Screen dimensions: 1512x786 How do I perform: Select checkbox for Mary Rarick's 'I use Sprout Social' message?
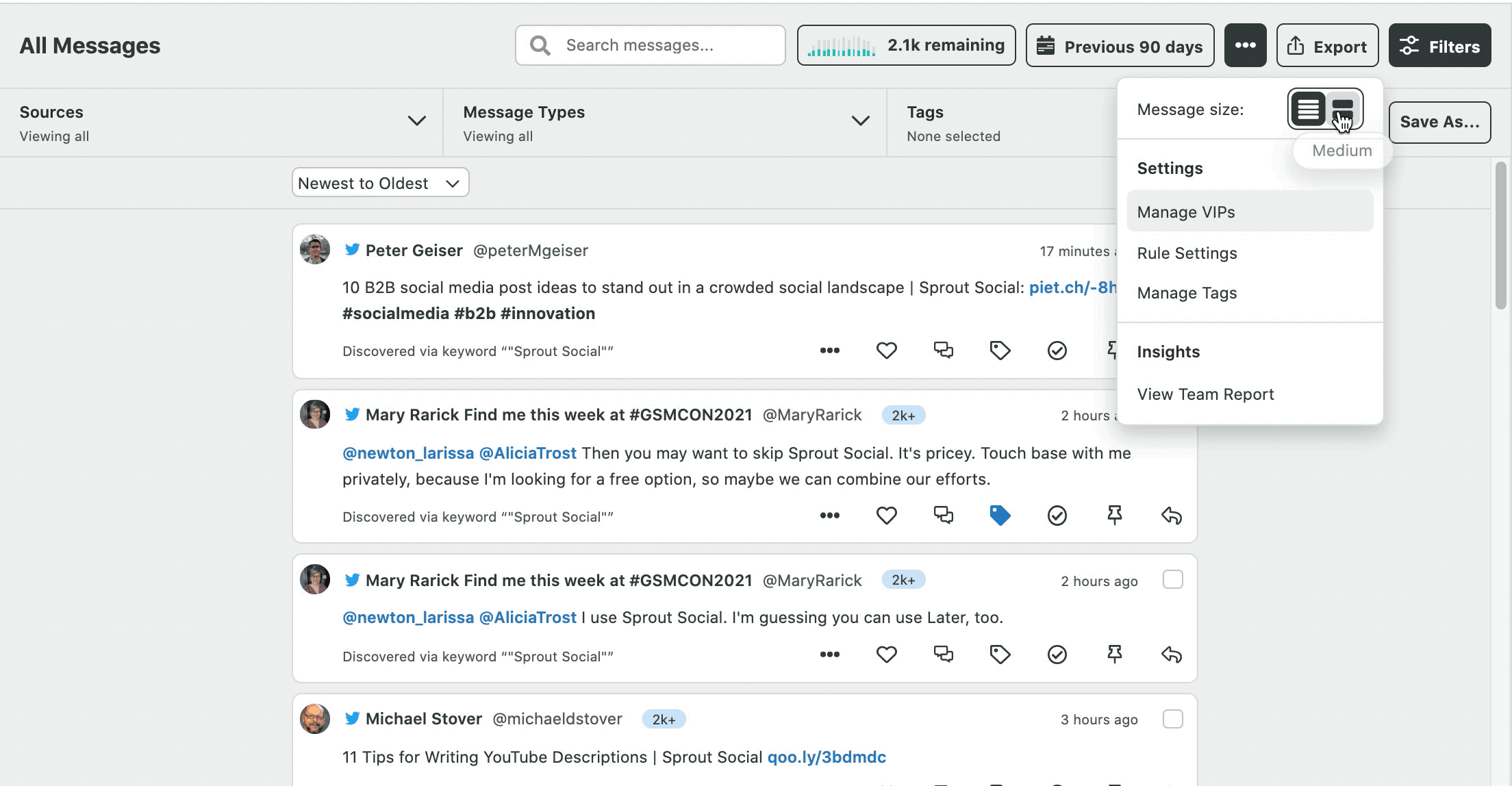pos(1173,579)
